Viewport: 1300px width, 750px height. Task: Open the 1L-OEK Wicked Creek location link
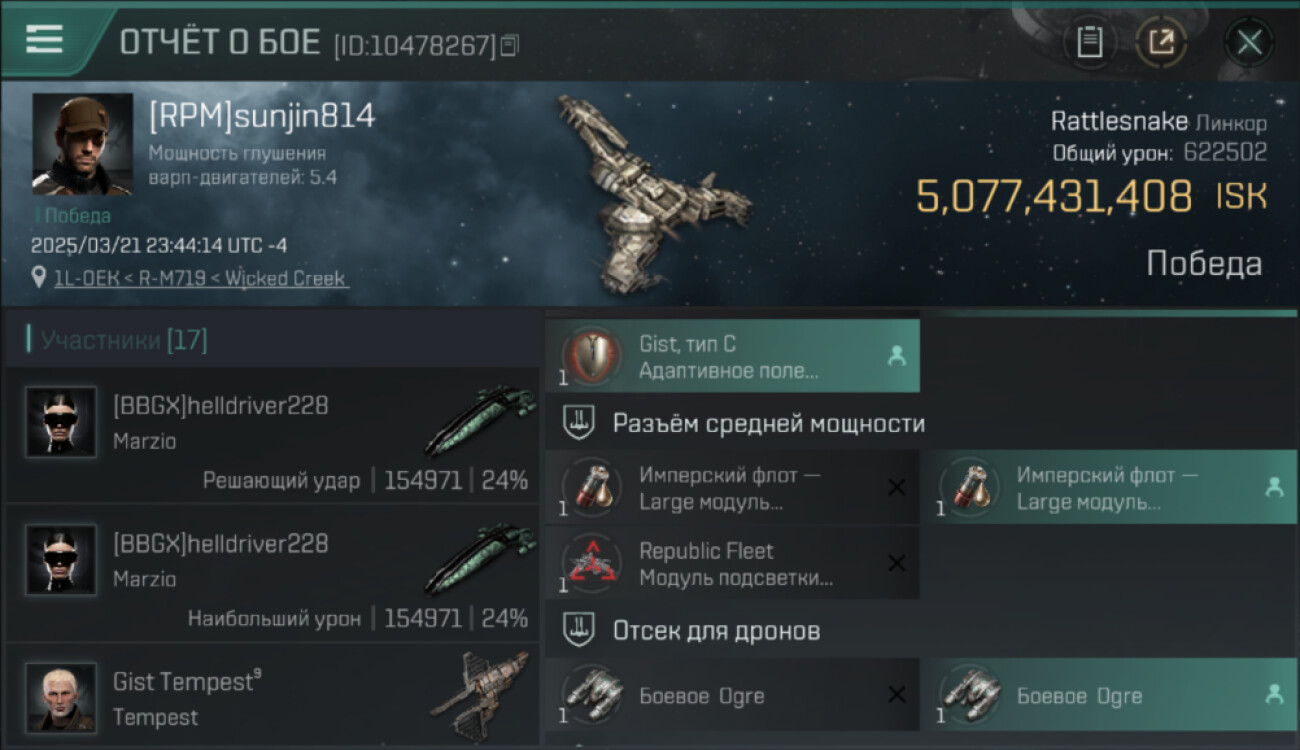point(201,278)
